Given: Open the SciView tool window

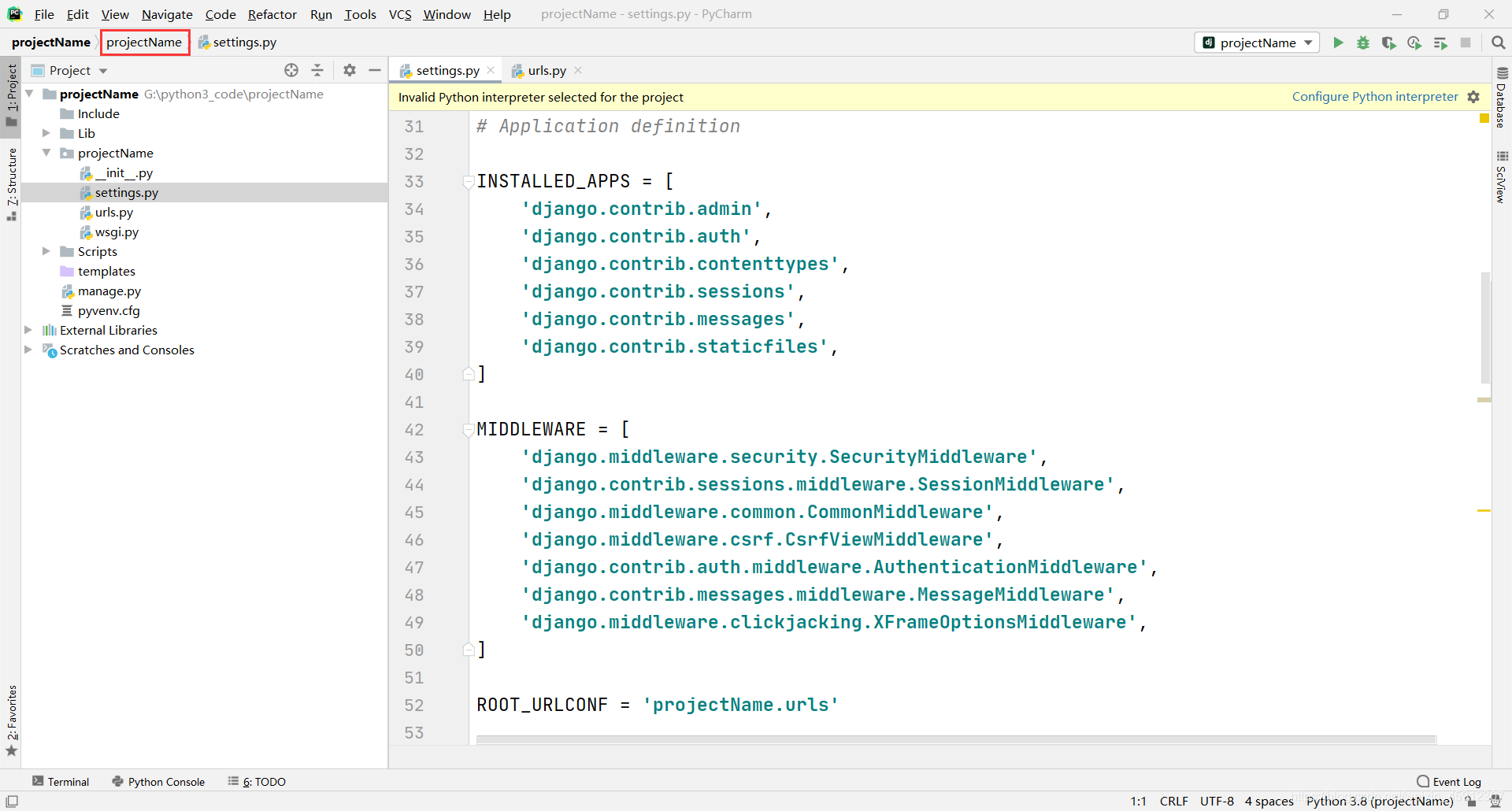Looking at the screenshot, I should click(x=1502, y=177).
